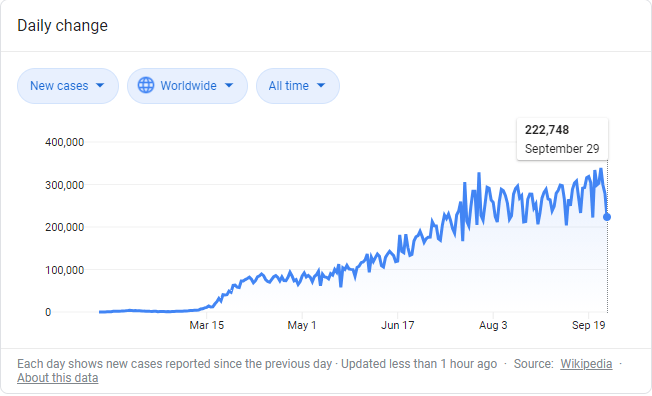Open the All time range dropdown
This screenshot has width=652, height=396.
(298, 86)
